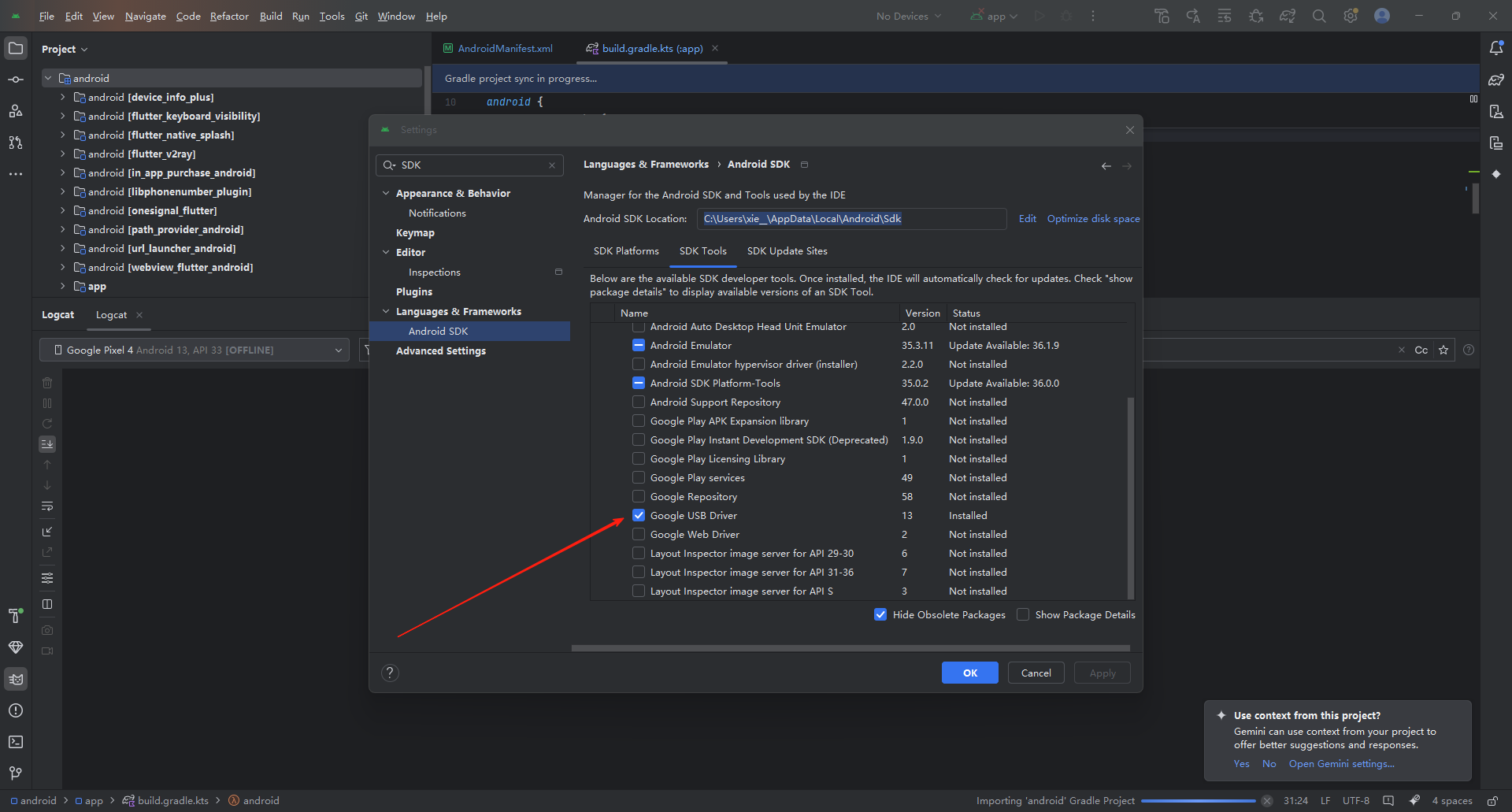Uncheck the Google USB Driver checkbox
Viewport: 1512px width, 812px height.
pos(639,515)
